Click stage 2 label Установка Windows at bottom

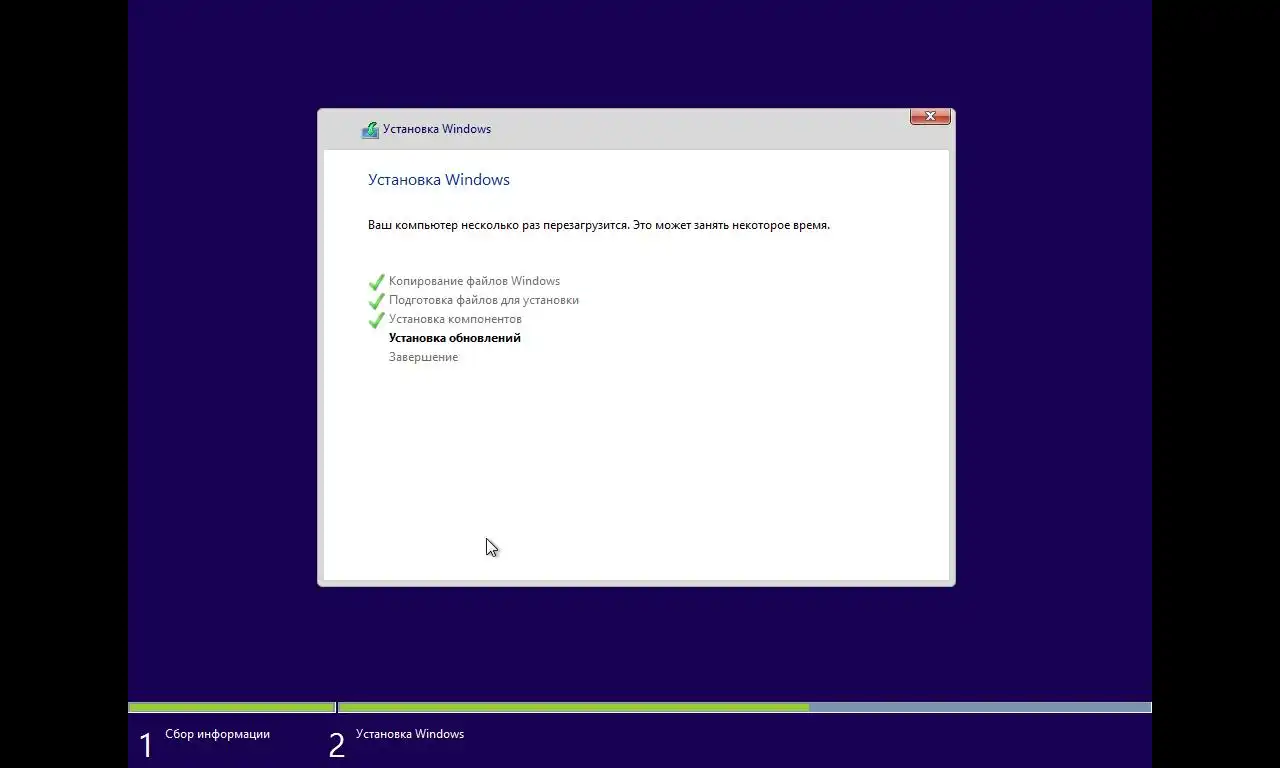(410, 734)
